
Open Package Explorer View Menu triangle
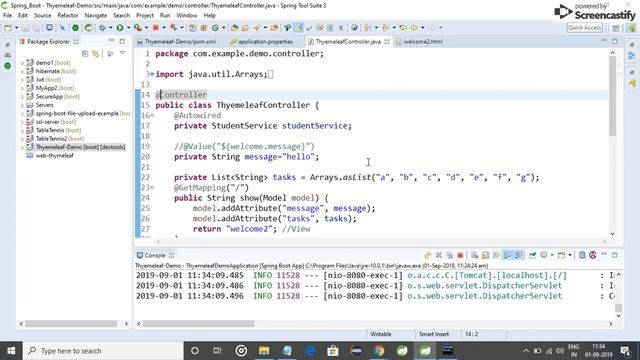click(122, 53)
